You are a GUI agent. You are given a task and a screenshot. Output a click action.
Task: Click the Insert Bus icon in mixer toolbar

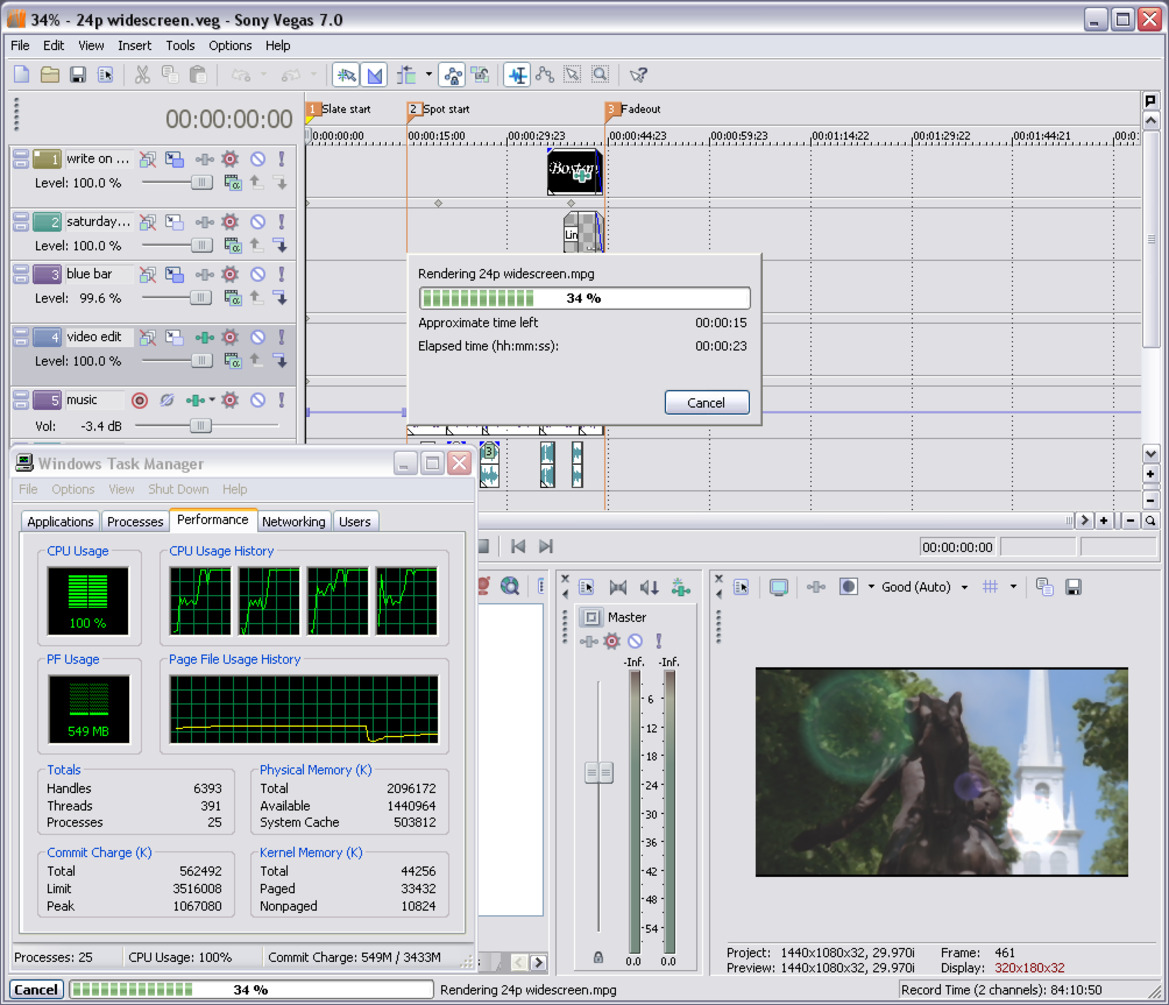[681, 587]
